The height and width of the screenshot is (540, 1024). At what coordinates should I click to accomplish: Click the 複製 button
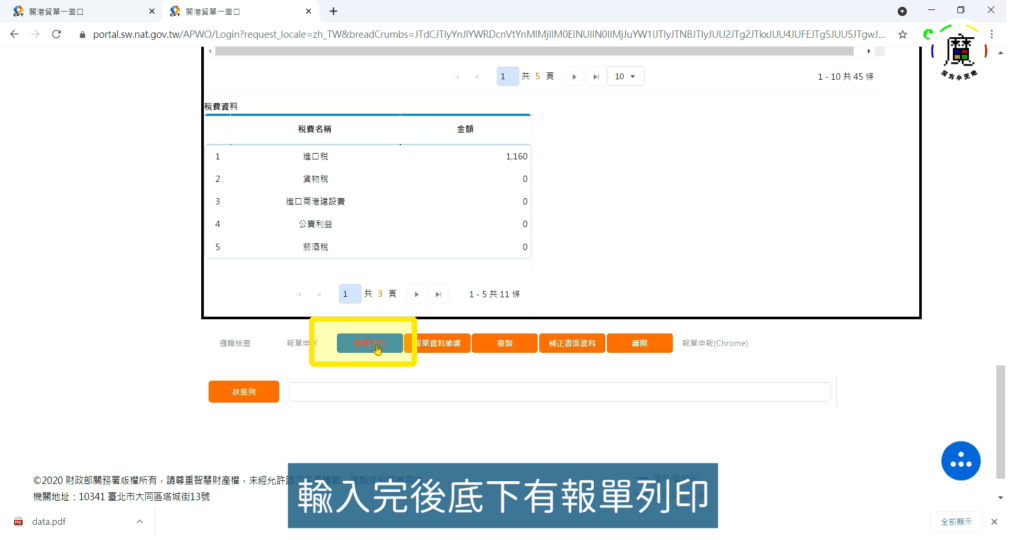505,343
